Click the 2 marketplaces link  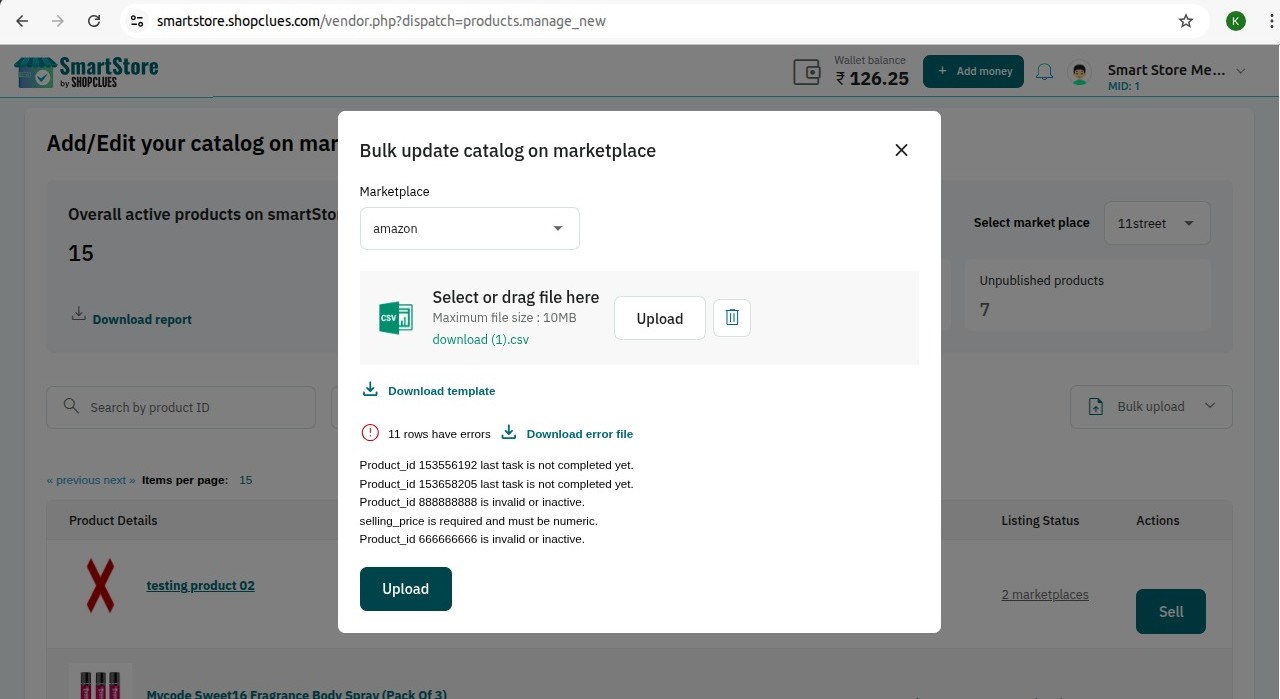coord(1045,594)
